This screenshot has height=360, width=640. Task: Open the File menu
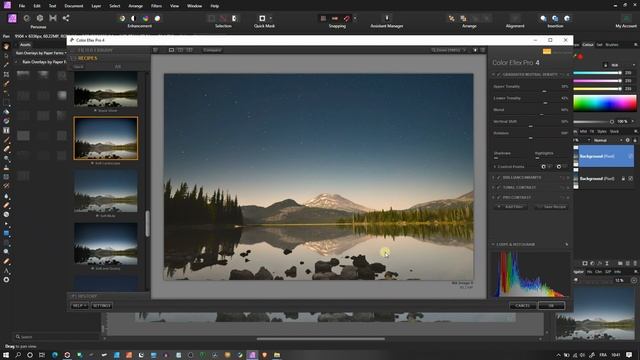pyautogui.click(x=22, y=6)
